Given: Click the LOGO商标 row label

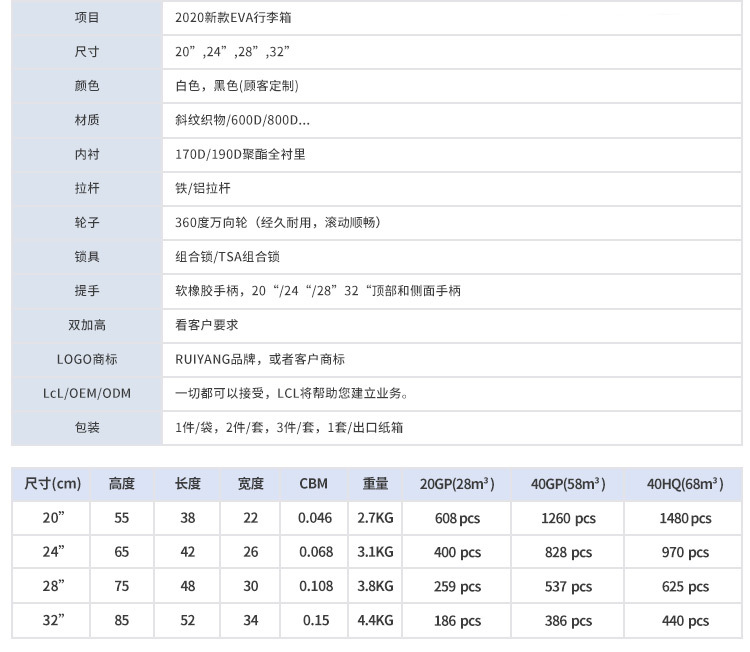Looking at the screenshot, I should (x=87, y=359).
